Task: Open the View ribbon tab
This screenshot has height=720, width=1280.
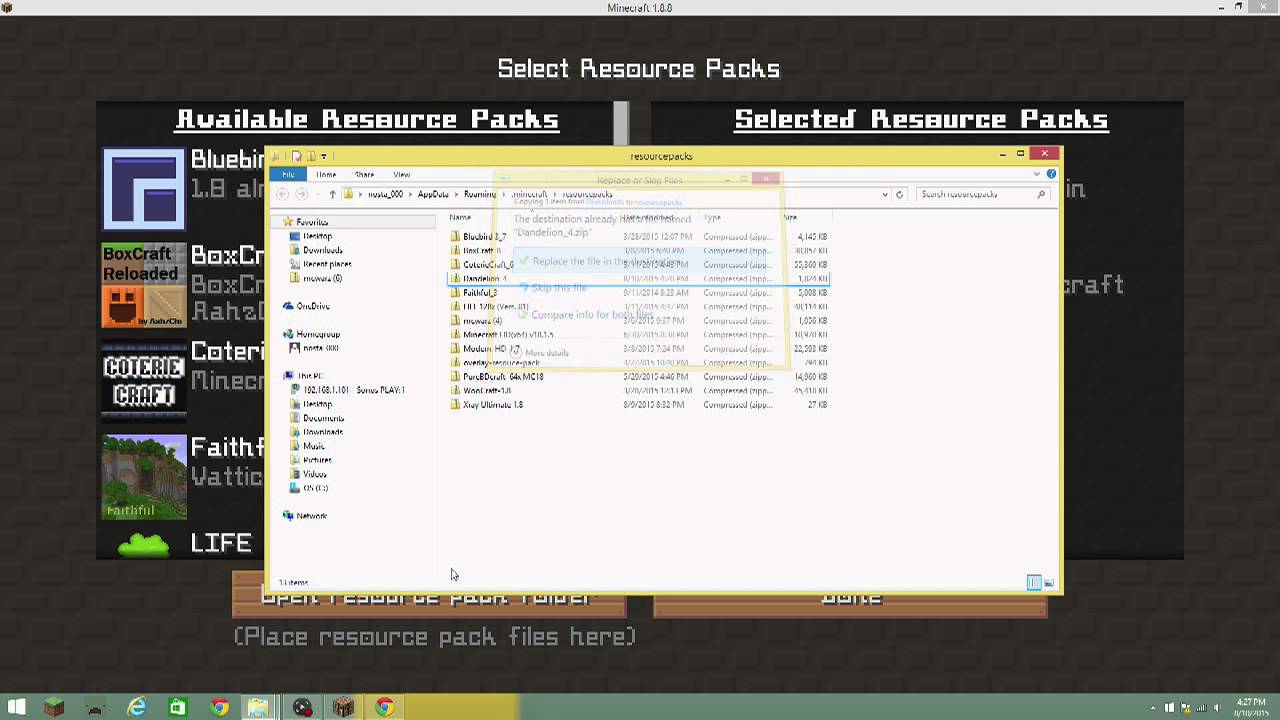Action: [x=402, y=174]
